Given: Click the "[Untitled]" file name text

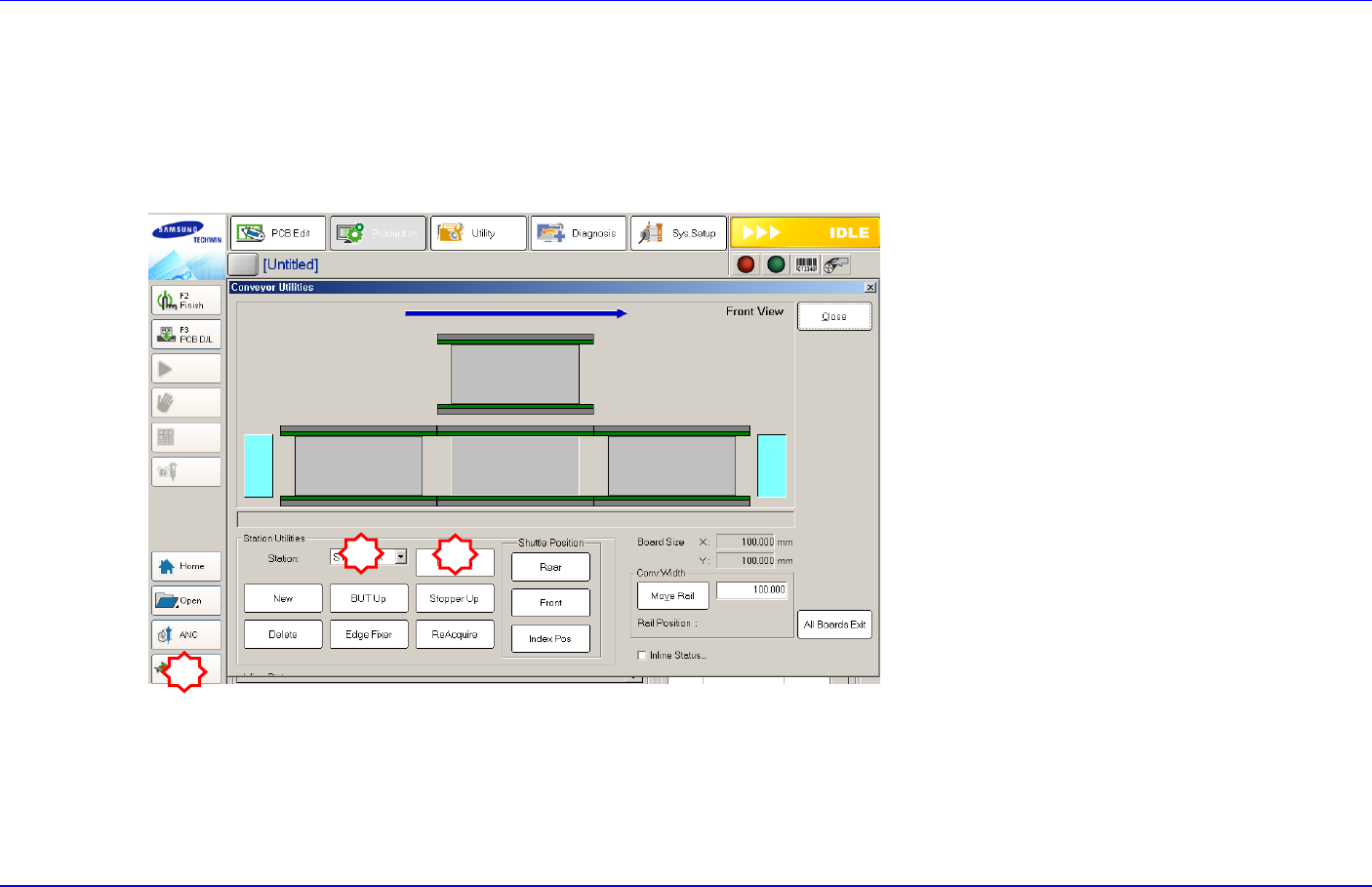Looking at the screenshot, I should (x=291, y=264).
